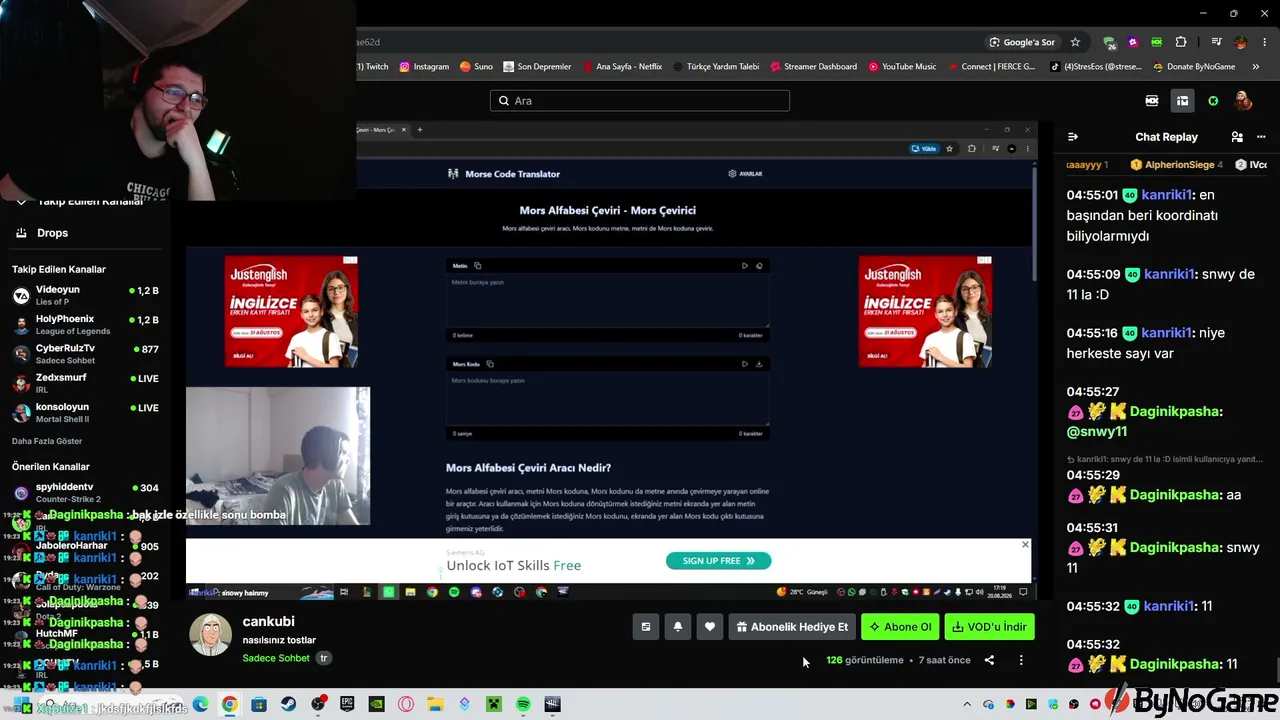Play the Metin text audio
This screenshot has width=1280, height=720.
click(x=745, y=266)
